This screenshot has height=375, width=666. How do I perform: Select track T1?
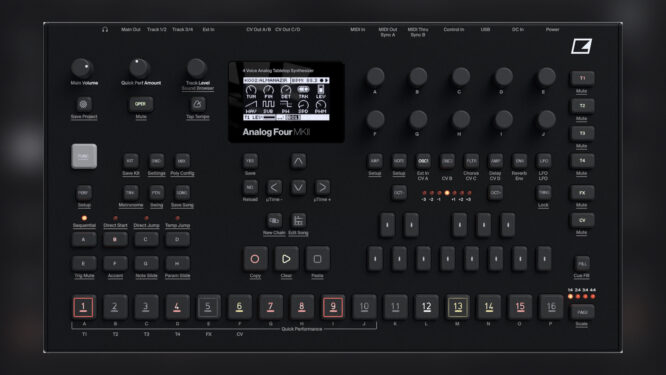coord(582,79)
